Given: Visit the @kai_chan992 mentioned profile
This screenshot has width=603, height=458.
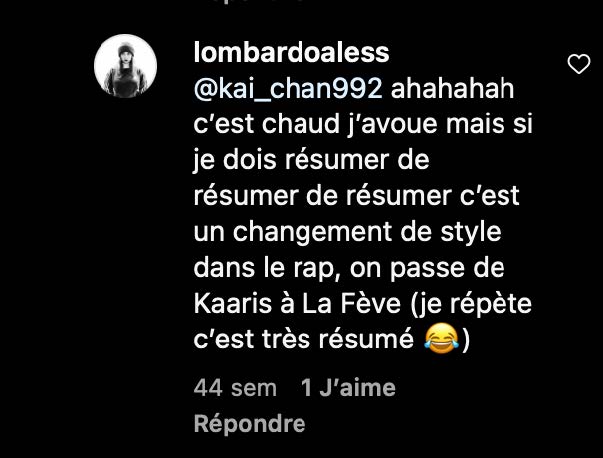Looking at the screenshot, I should pos(288,89).
